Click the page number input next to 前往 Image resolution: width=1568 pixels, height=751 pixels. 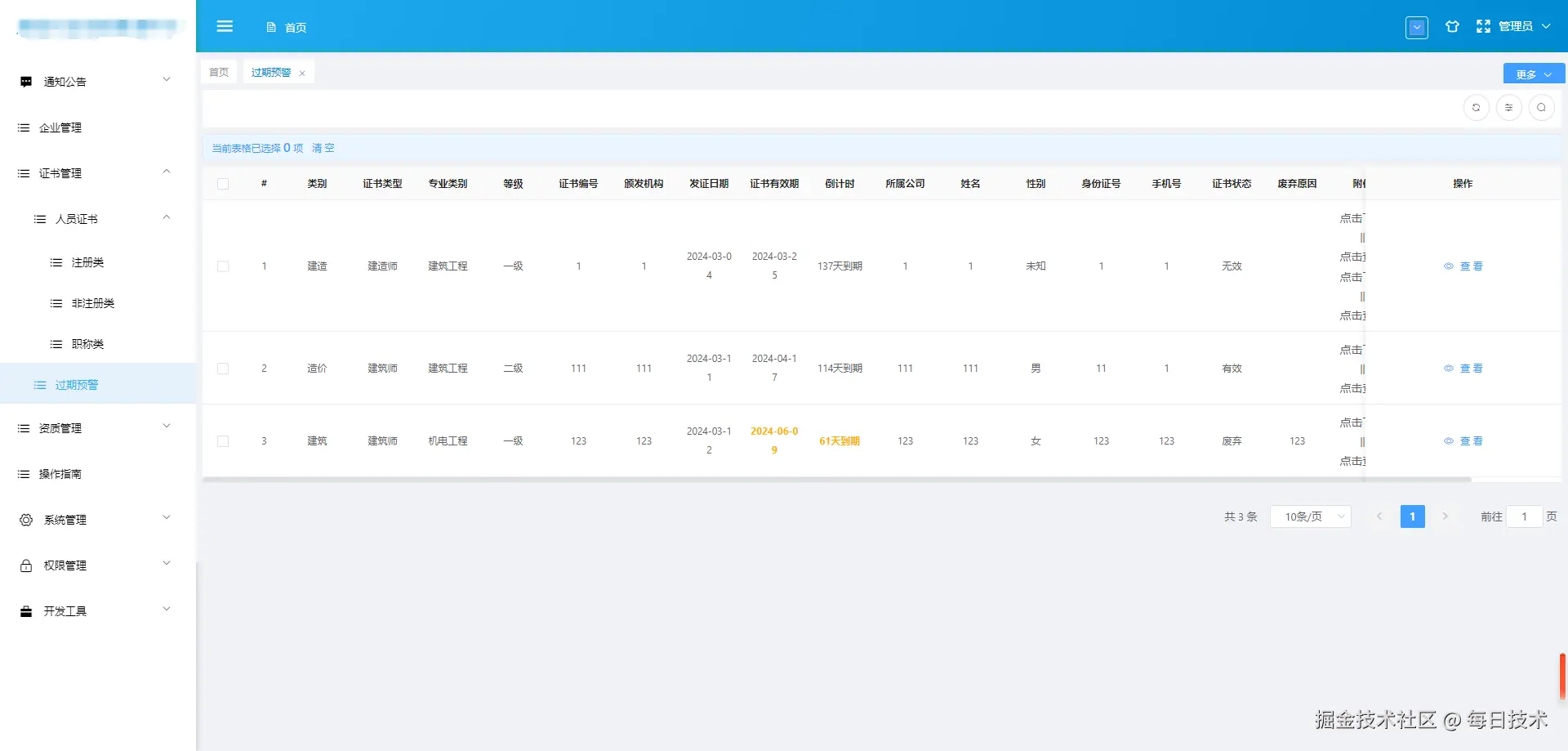coord(1525,516)
